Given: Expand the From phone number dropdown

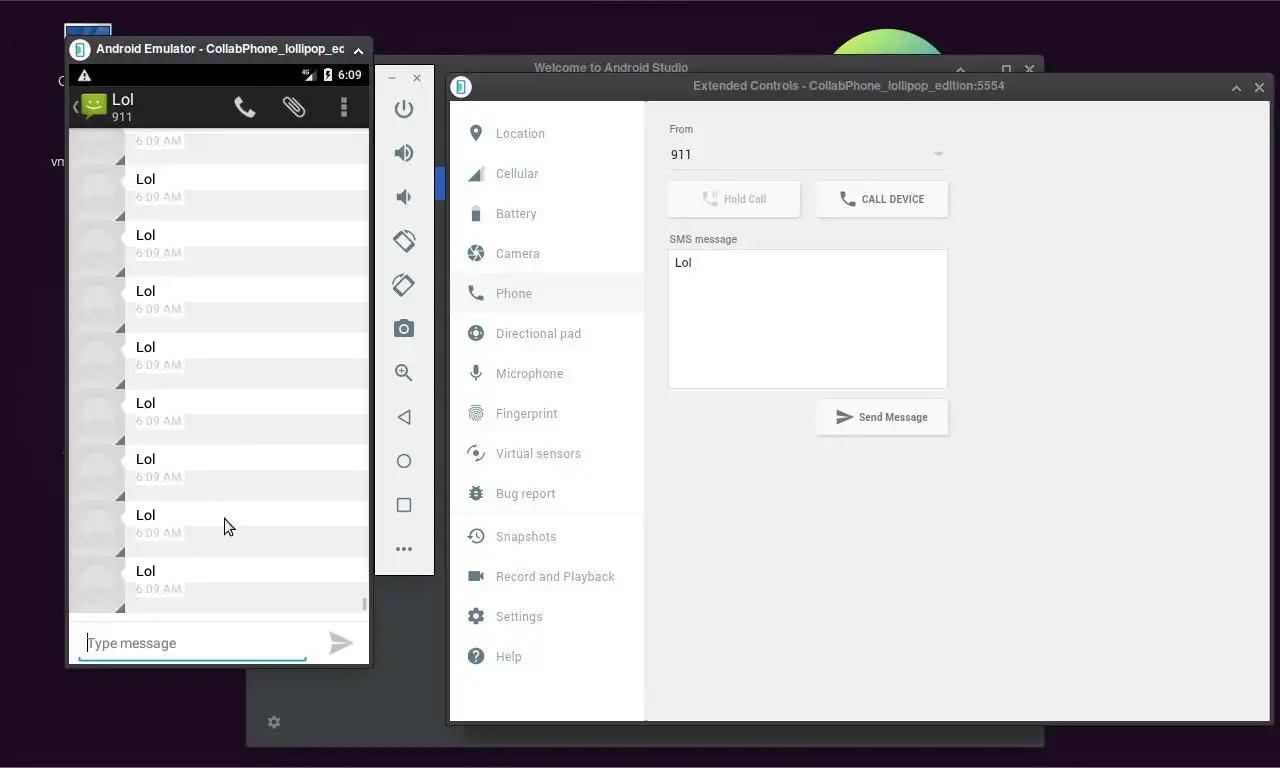Looking at the screenshot, I should [938, 154].
